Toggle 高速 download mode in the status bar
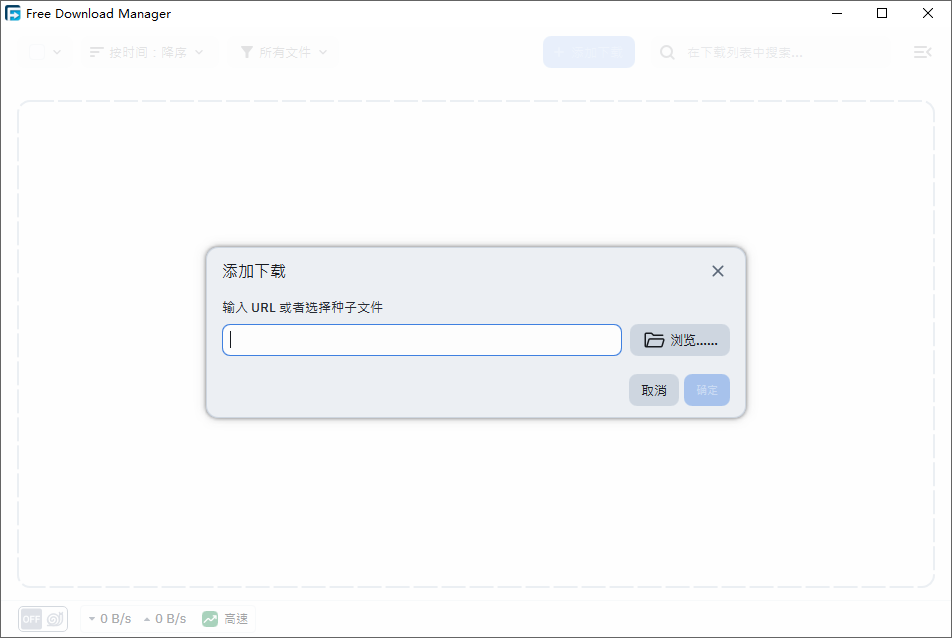Viewport: 952px width, 638px height. click(x=236, y=618)
